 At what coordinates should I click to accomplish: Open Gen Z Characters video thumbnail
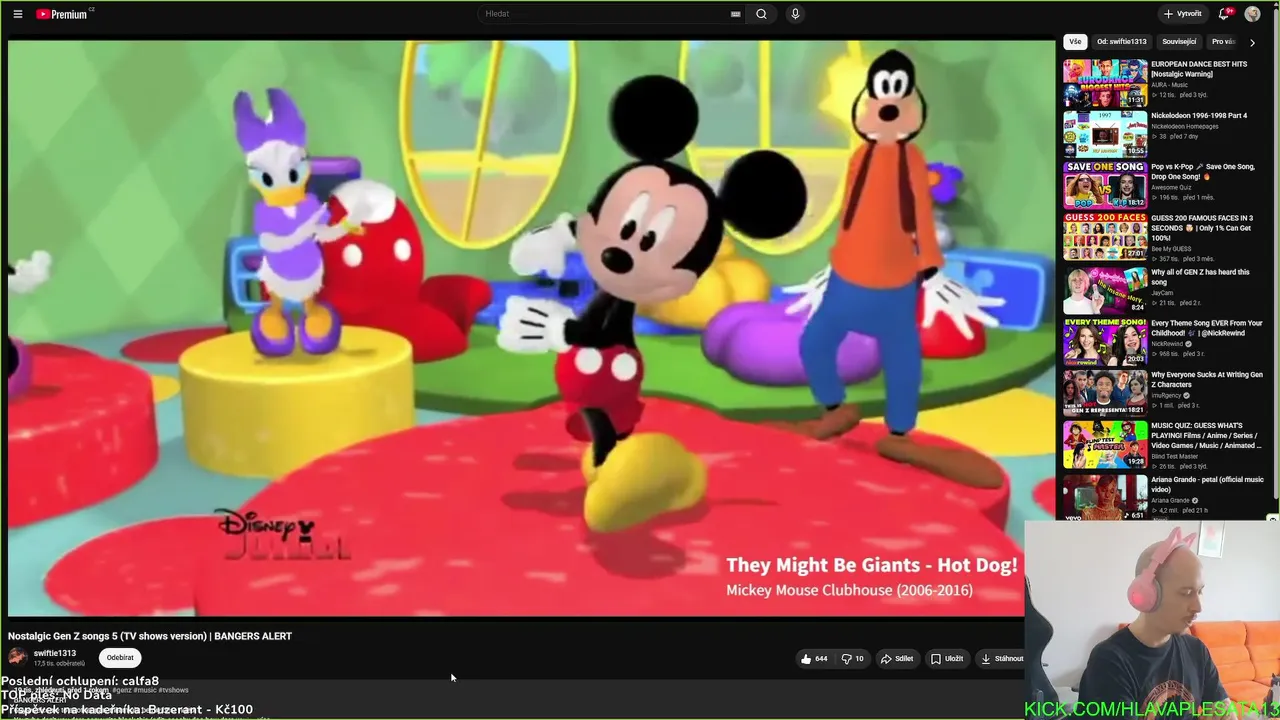1105,391
